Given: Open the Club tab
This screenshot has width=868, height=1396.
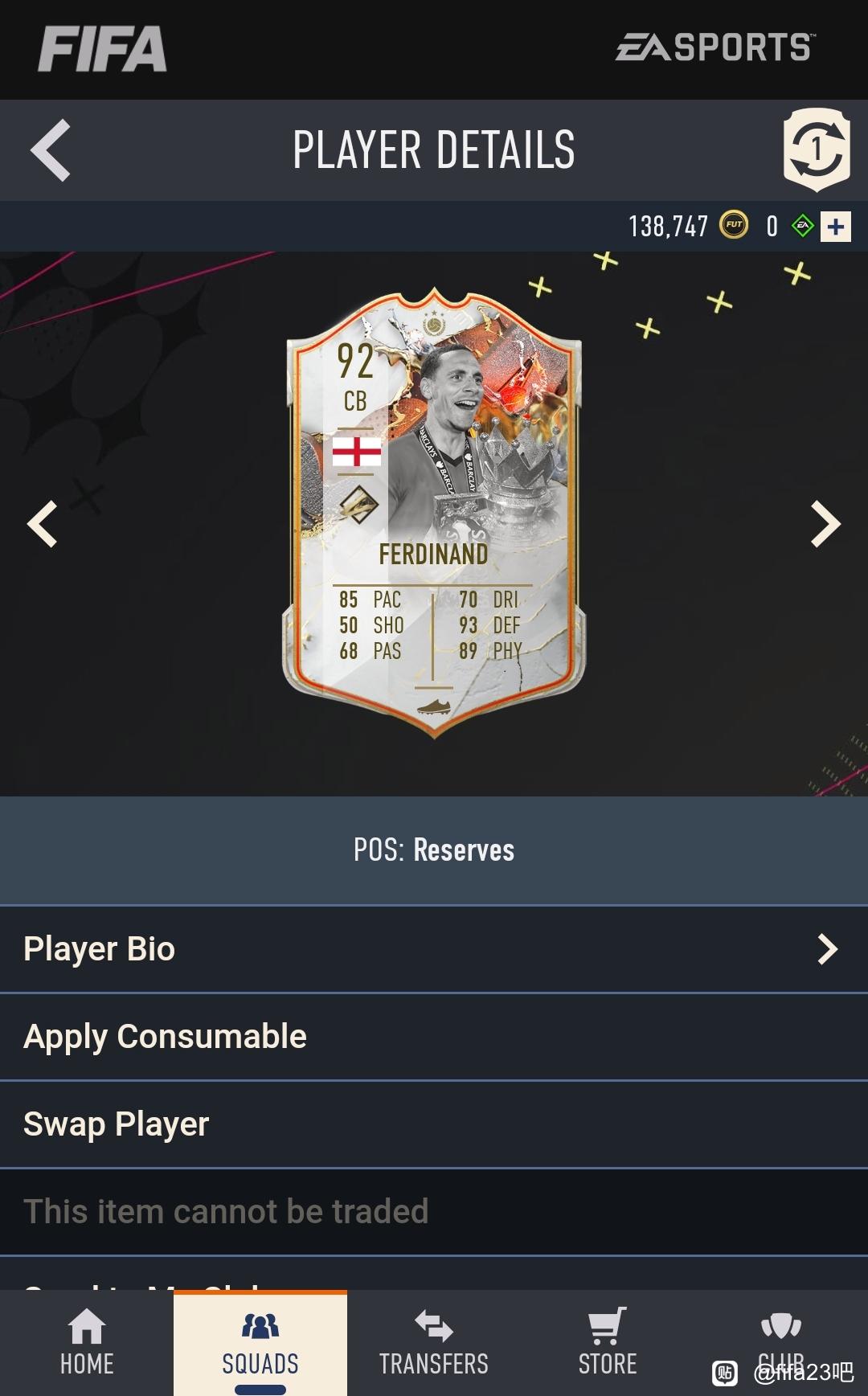Looking at the screenshot, I should click(x=781, y=1343).
